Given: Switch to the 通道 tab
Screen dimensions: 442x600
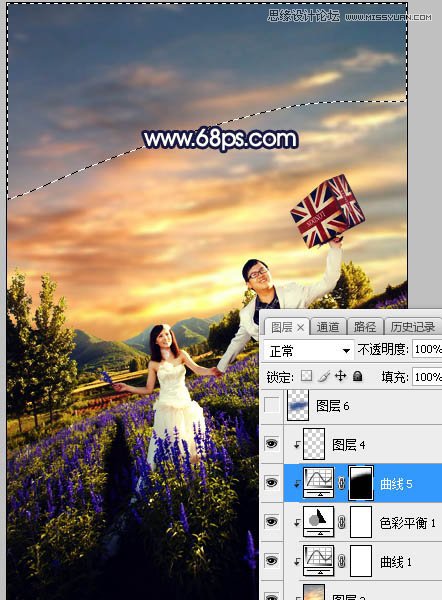Looking at the screenshot, I should click(x=328, y=327).
